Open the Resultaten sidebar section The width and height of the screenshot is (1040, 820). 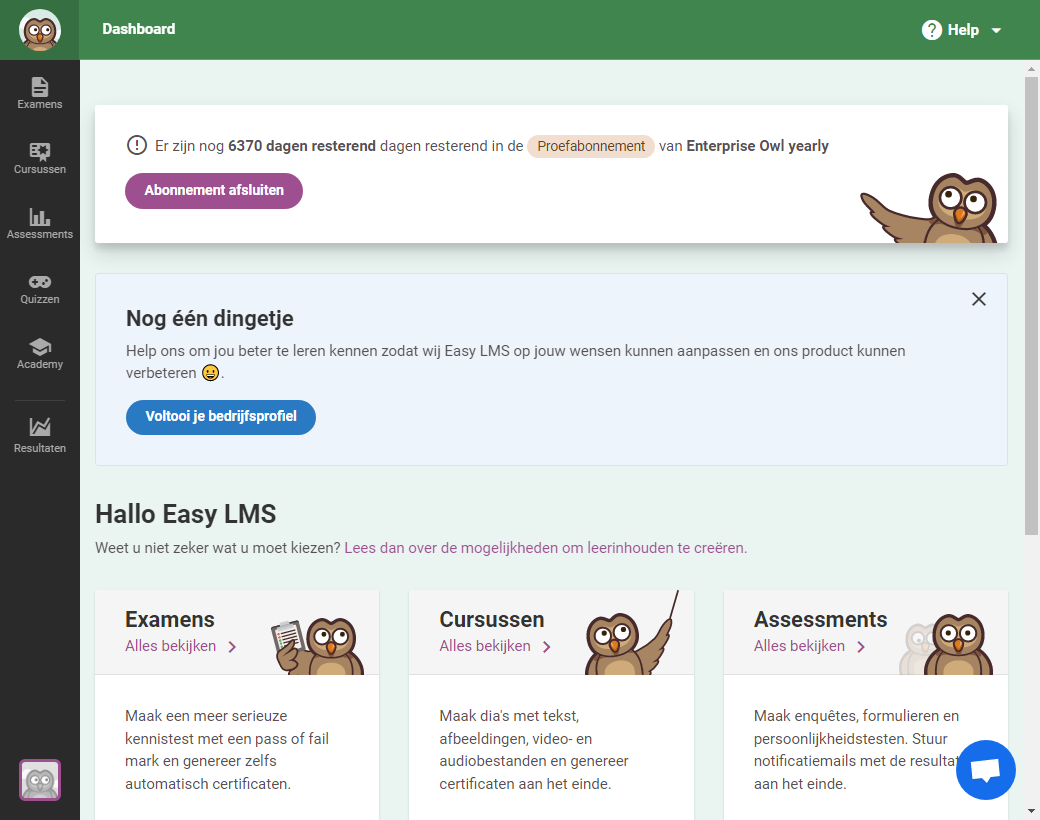(x=40, y=435)
